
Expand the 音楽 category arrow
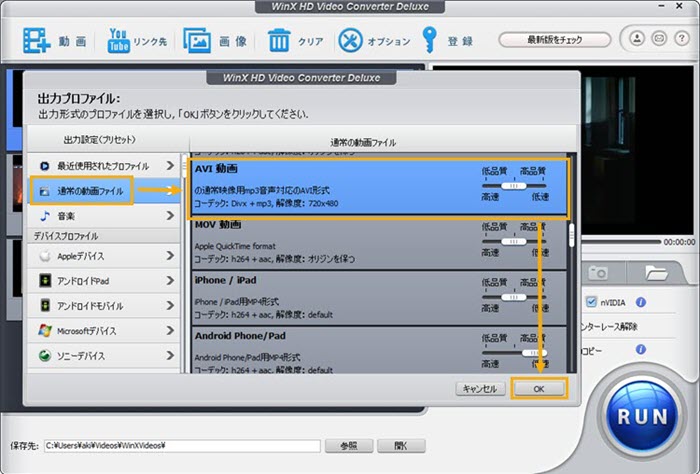tap(170, 216)
